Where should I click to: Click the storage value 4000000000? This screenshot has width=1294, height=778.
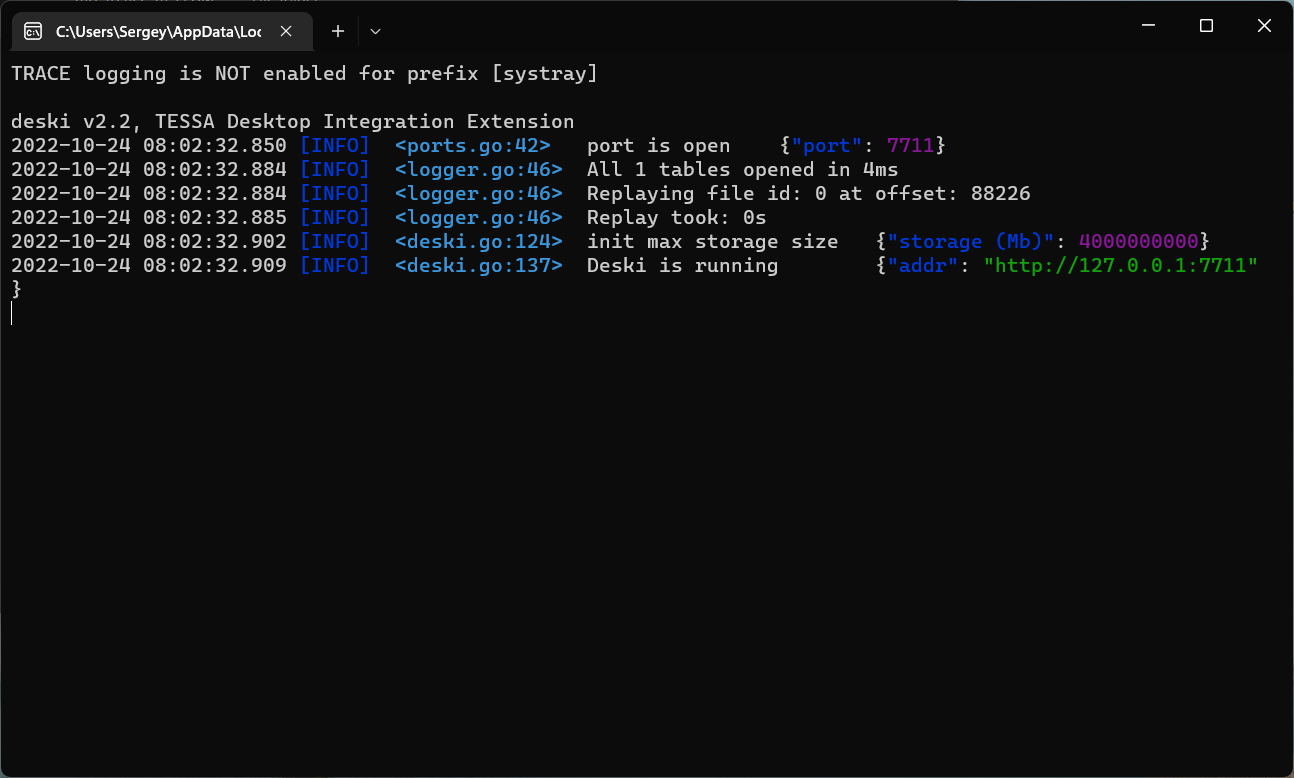coord(1138,242)
